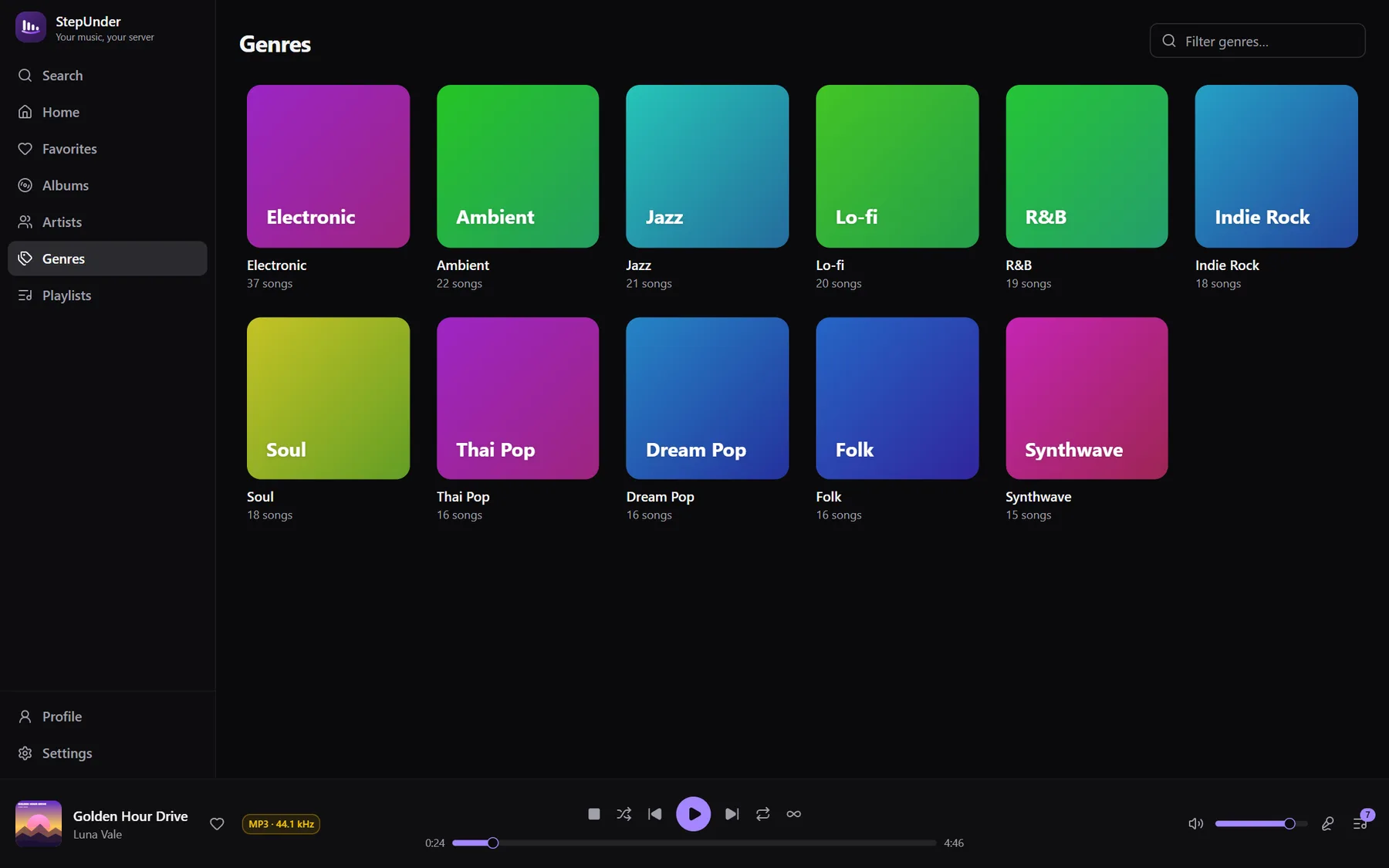This screenshot has width=1389, height=868.
Task: Click the purple play button
Action: click(x=694, y=814)
